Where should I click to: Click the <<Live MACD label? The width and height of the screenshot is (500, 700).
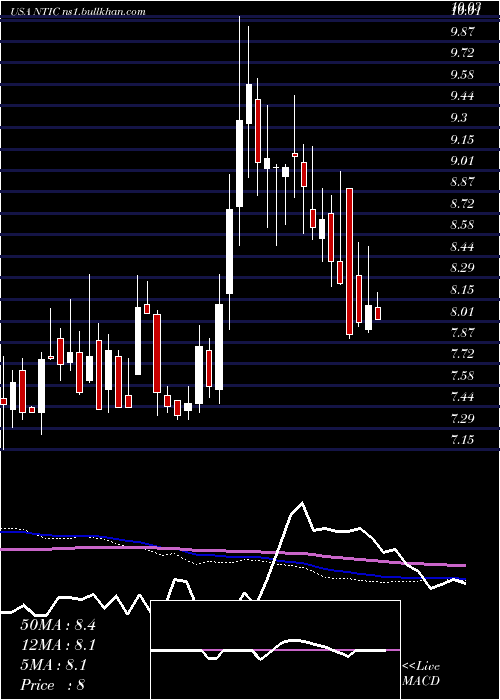click(x=421, y=674)
